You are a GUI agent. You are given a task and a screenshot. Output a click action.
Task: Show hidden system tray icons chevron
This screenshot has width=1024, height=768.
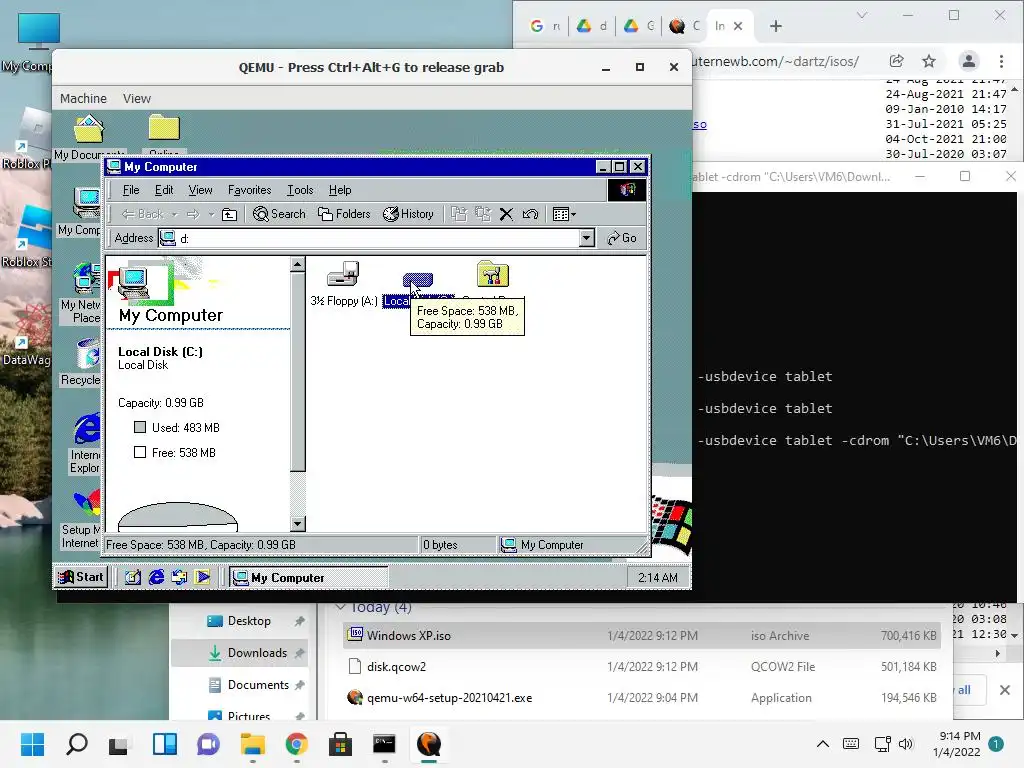(823, 744)
